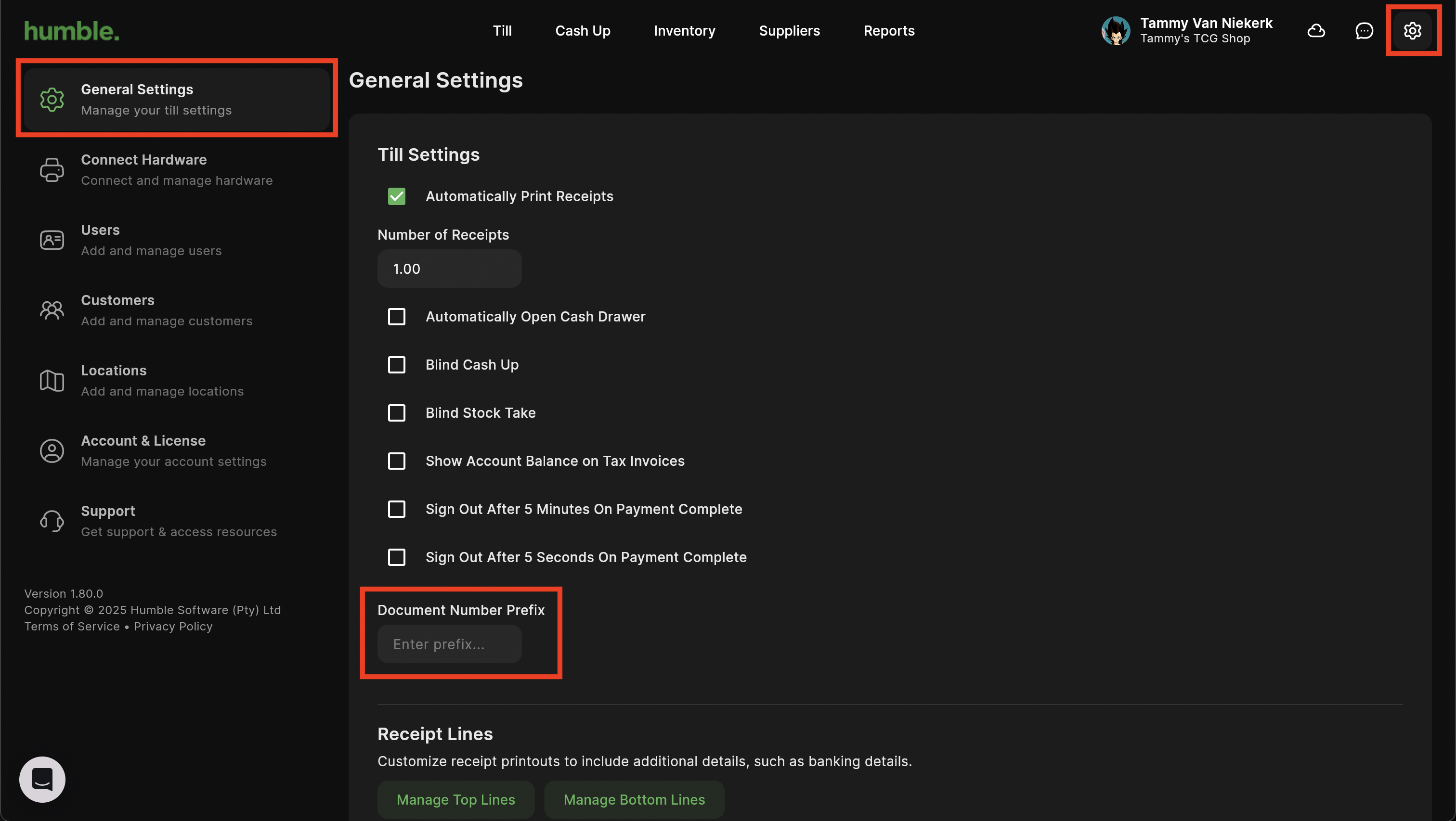Open the Privacy Policy link
Image resolution: width=1456 pixels, height=821 pixels.
[x=173, y=626]
